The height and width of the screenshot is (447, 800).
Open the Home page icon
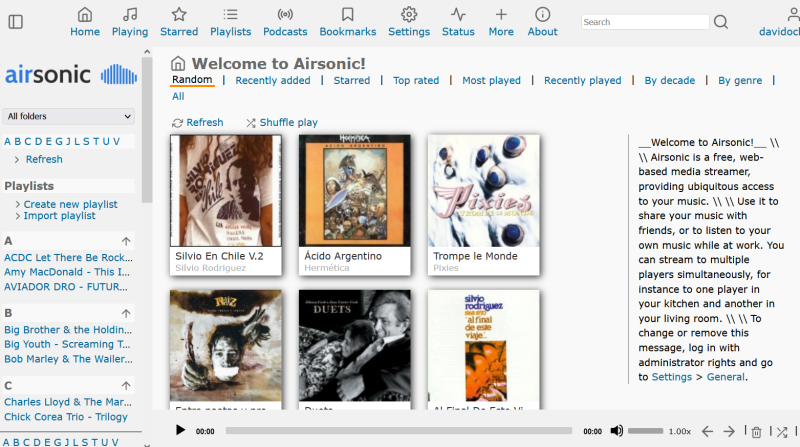point(85,14)
